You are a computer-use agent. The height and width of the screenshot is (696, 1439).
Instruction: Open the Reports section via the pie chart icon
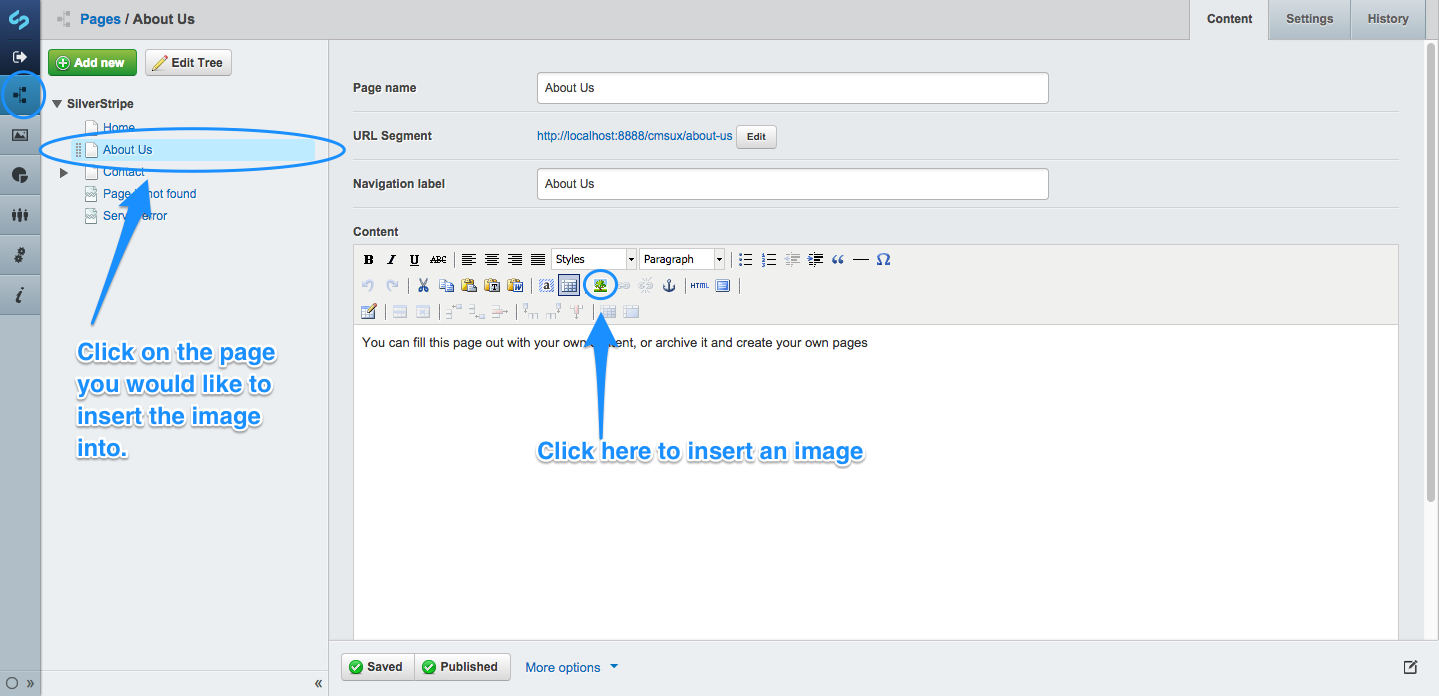click(x=20, y=175)
